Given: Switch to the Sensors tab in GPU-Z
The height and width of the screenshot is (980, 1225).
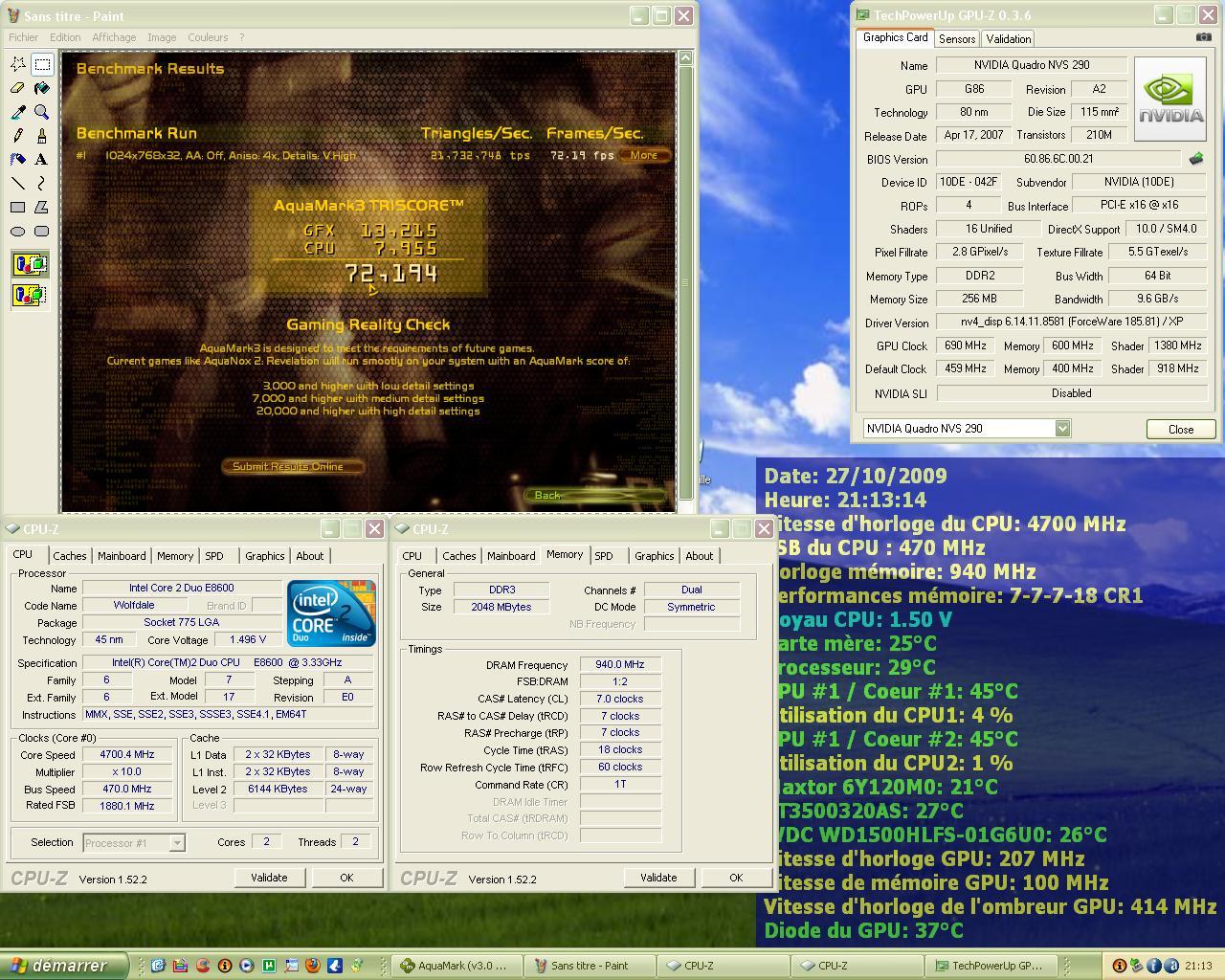Looking at the screenshot, I should click(x=957, y=39).
